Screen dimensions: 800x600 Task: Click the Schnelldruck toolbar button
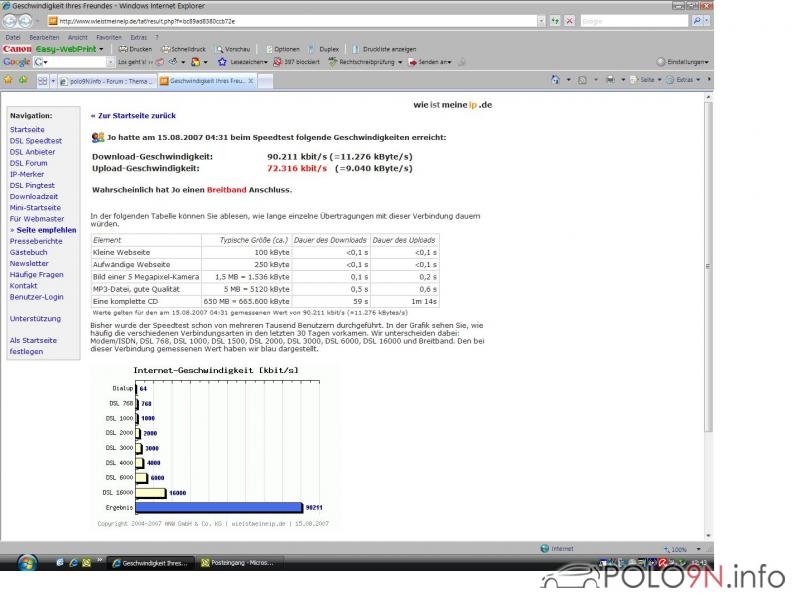click(184, 49)
